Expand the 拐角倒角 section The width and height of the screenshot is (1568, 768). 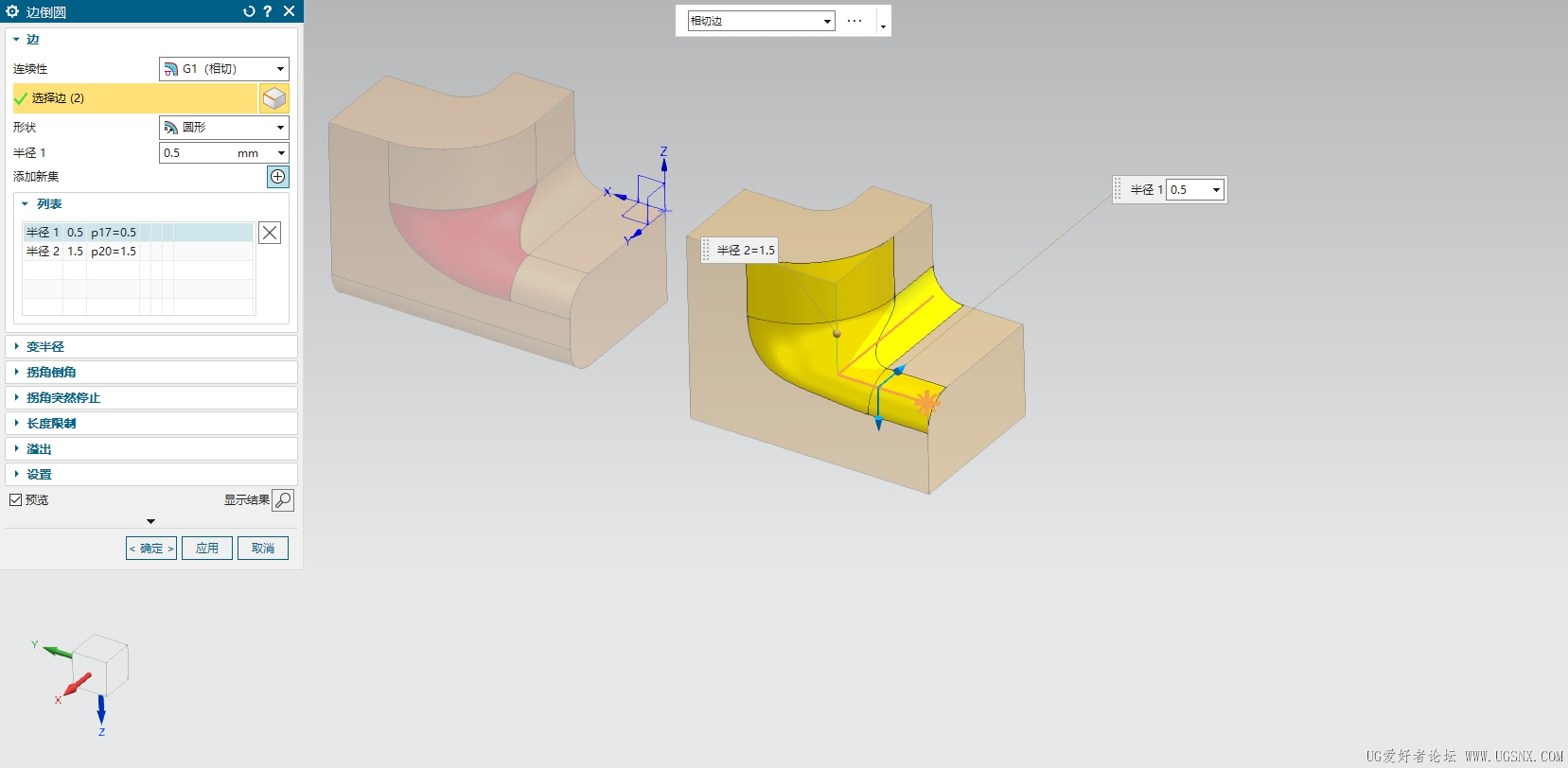(151, 373)
